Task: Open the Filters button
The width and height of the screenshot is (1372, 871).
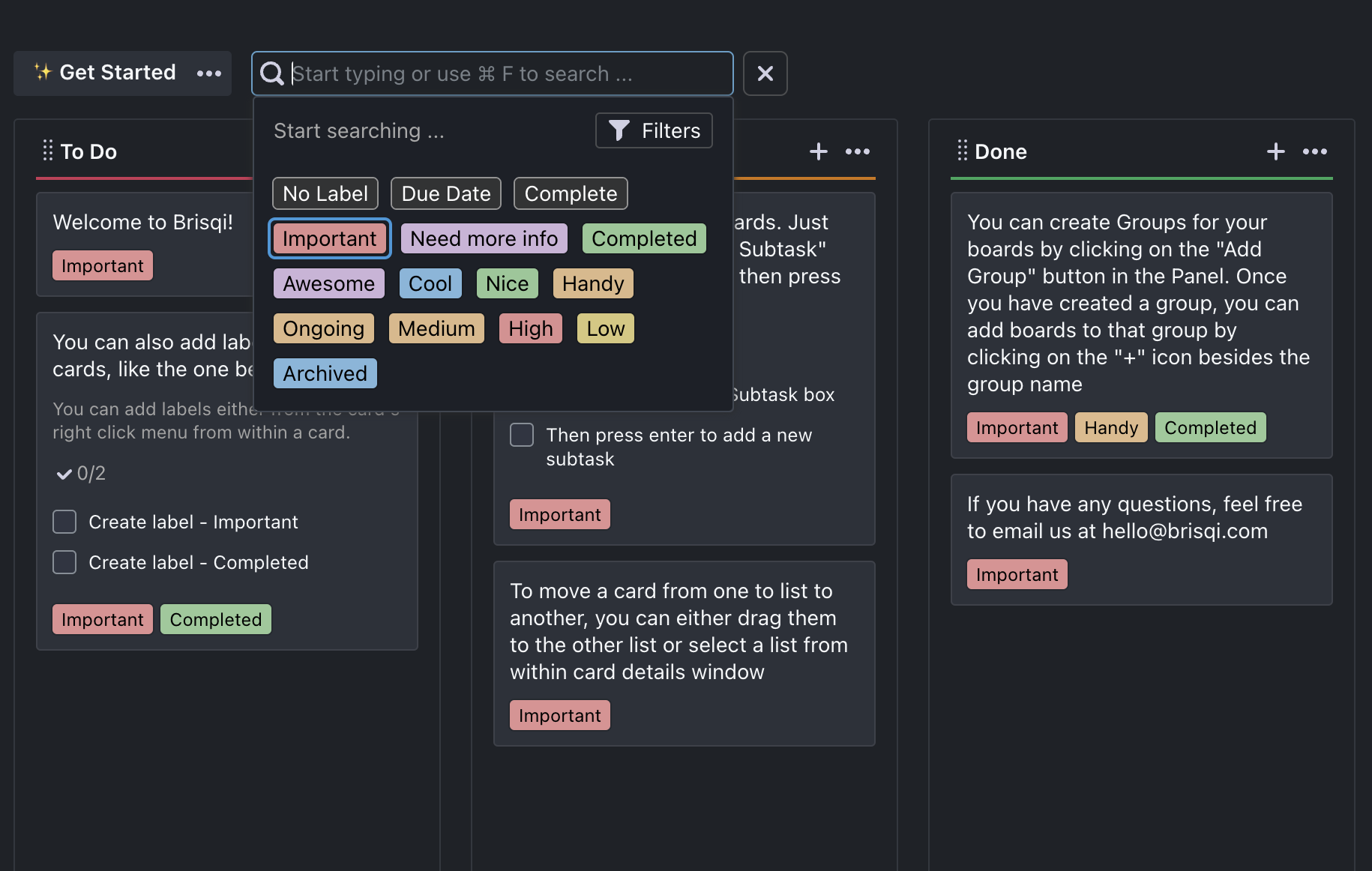Action: (654, 130)
